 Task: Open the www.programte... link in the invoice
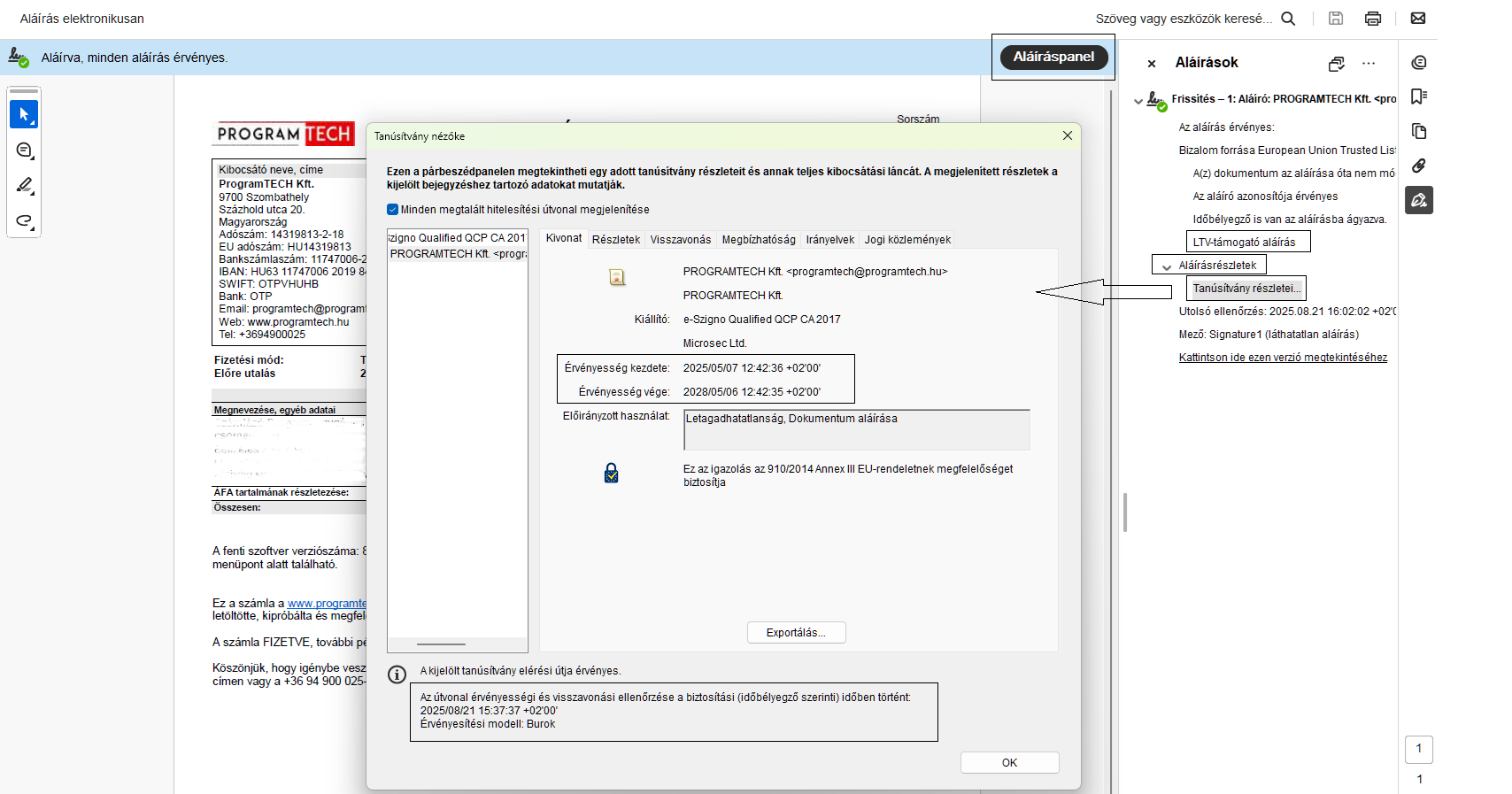(327, 604)
